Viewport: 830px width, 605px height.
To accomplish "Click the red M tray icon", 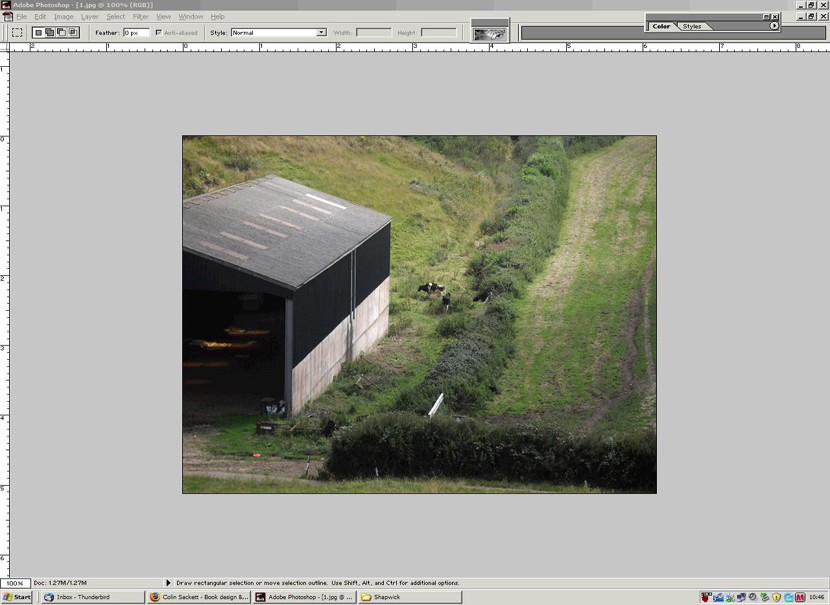I will (x=800, y=597).
